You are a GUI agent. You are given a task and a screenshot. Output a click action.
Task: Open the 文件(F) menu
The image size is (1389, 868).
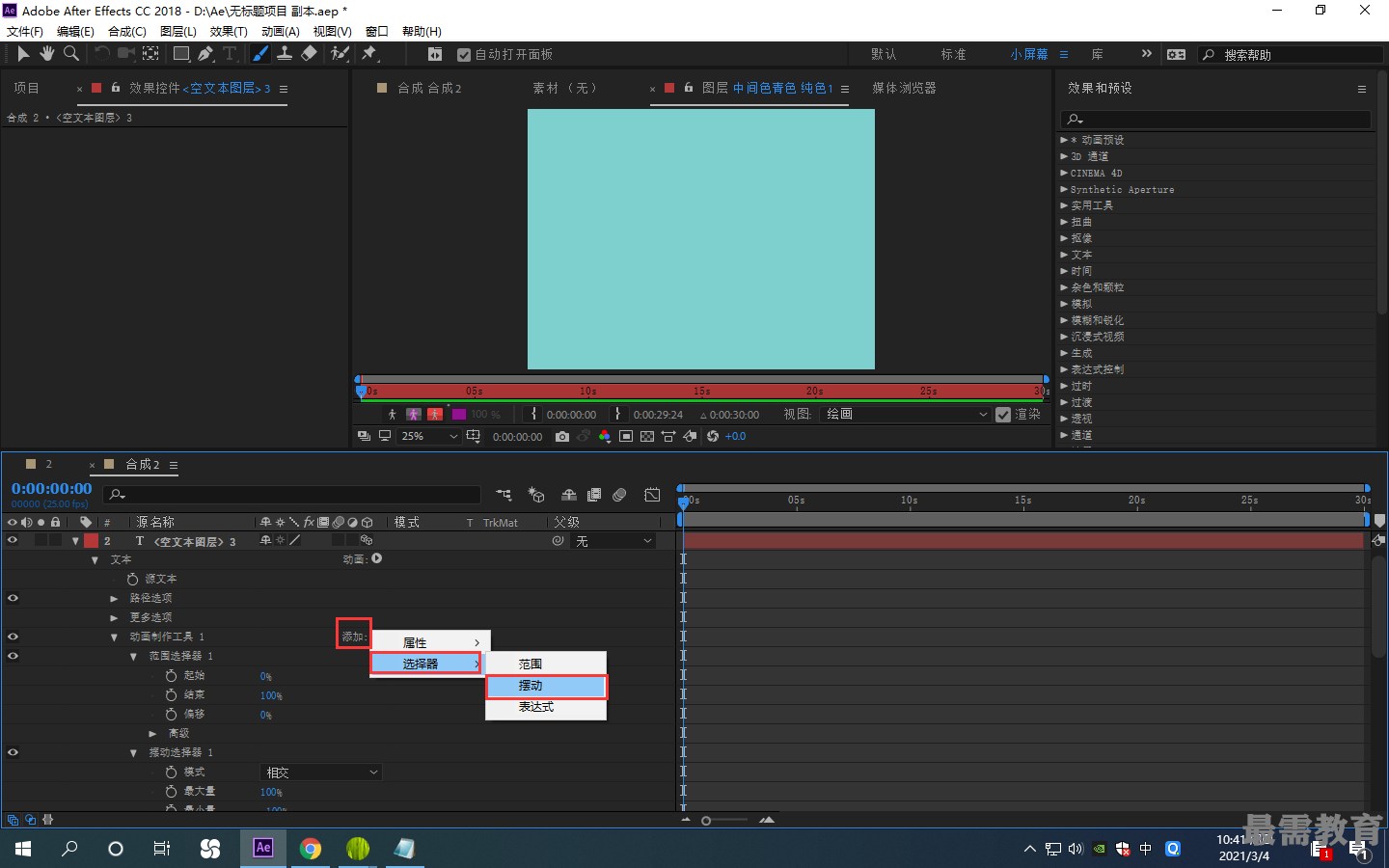tap(25, 32)
